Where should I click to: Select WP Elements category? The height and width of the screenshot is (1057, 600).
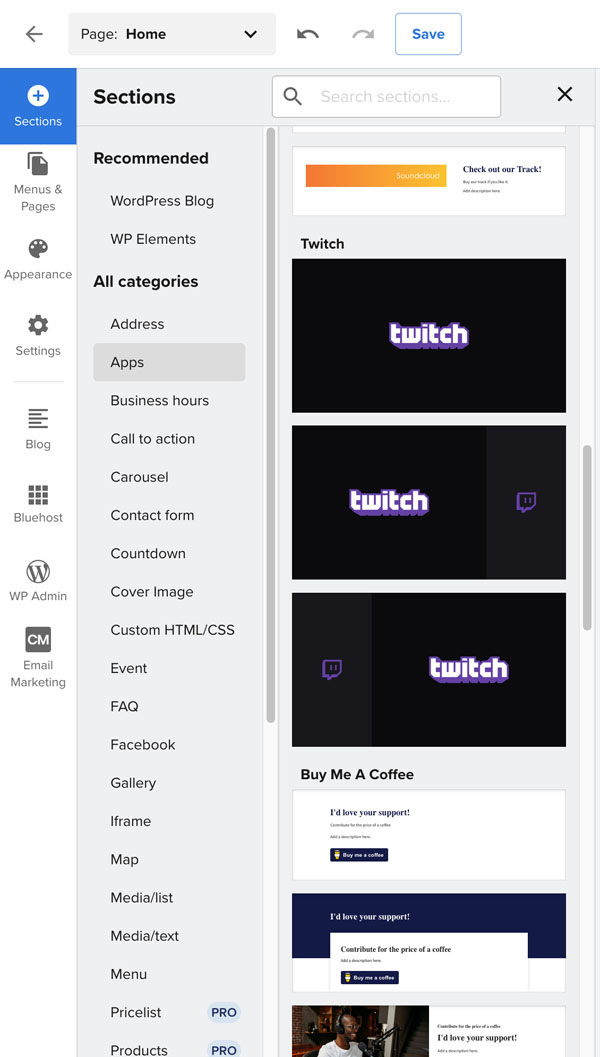tap(153, 239)
